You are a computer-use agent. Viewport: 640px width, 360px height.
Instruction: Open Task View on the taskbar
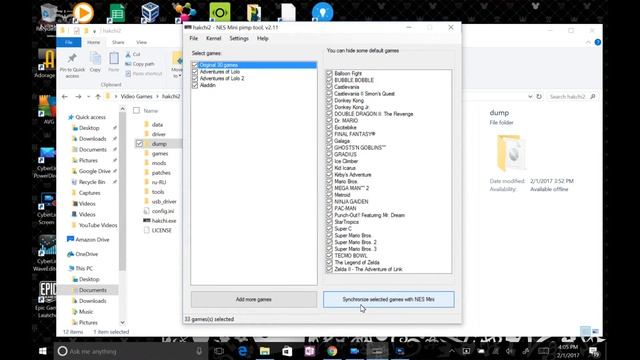point(219,351)
